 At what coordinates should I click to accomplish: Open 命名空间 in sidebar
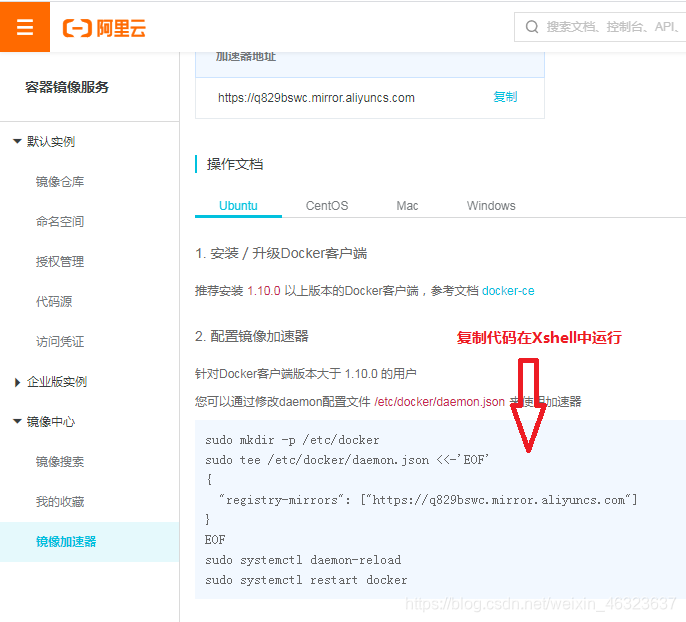click(60, 222)
